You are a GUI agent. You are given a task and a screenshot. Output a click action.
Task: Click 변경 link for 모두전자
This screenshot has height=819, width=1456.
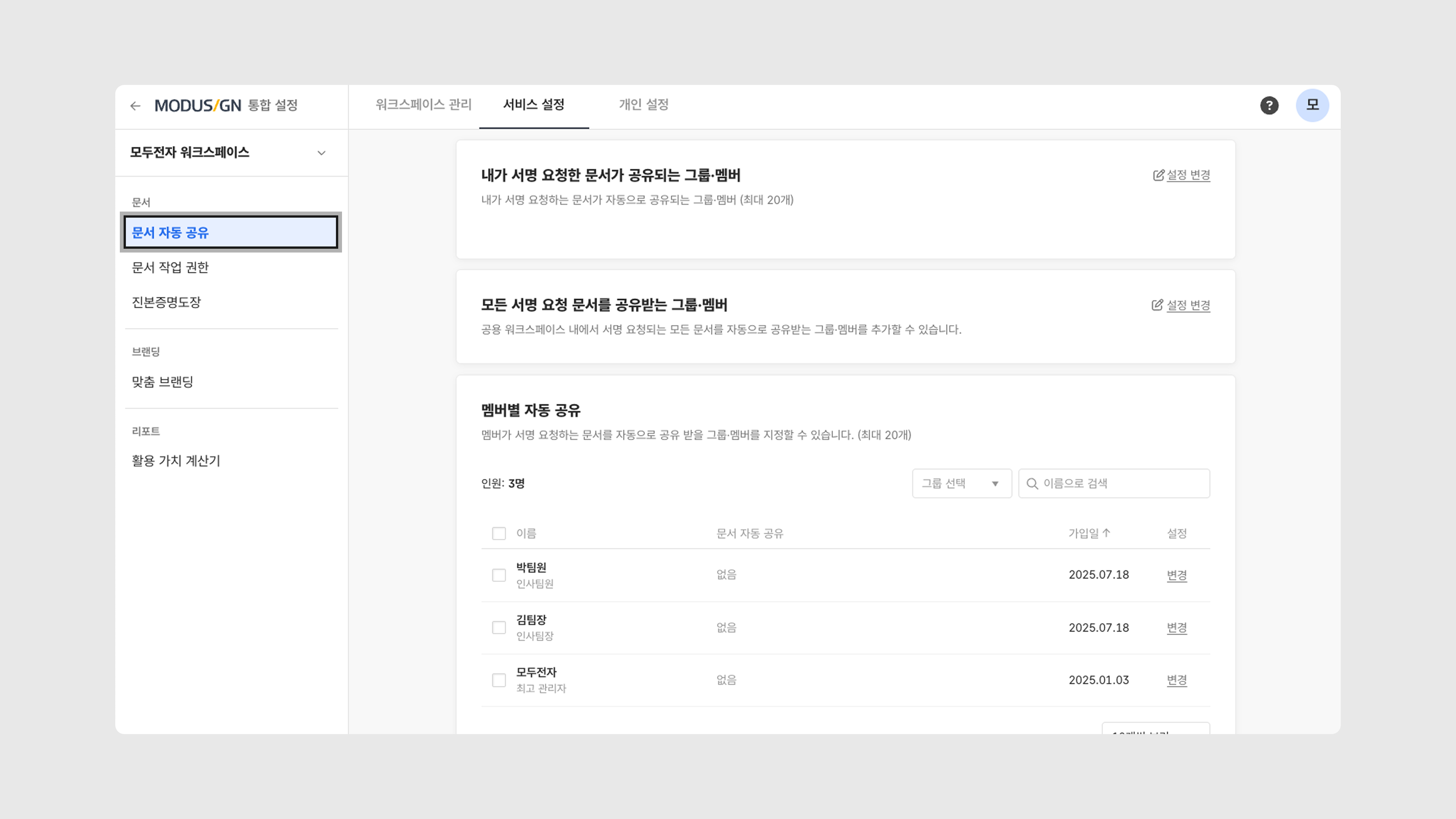[x=1176, y=681]
